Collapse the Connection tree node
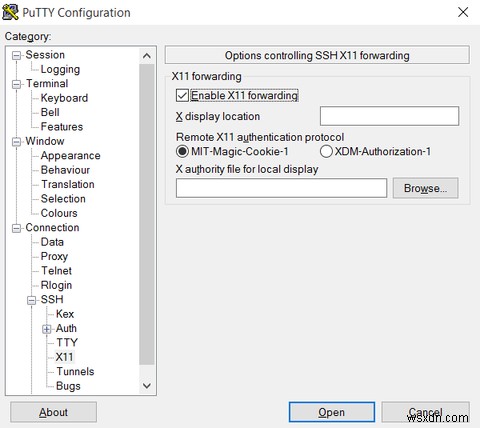Image resolution: width=480 pixels, height=428 pixels. click(16, 228)
